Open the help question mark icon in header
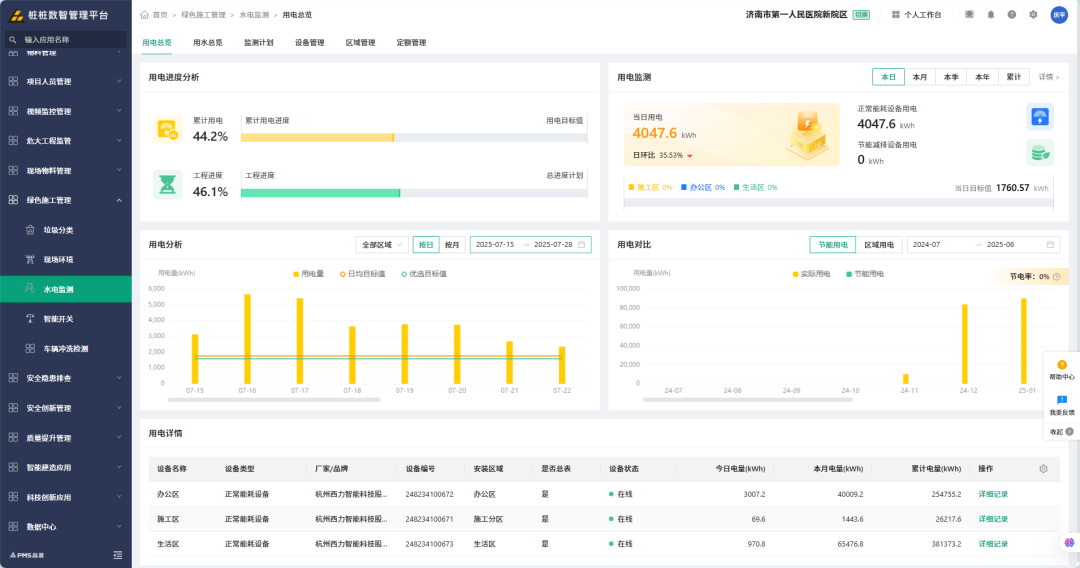 click(x=1012, y=14)
